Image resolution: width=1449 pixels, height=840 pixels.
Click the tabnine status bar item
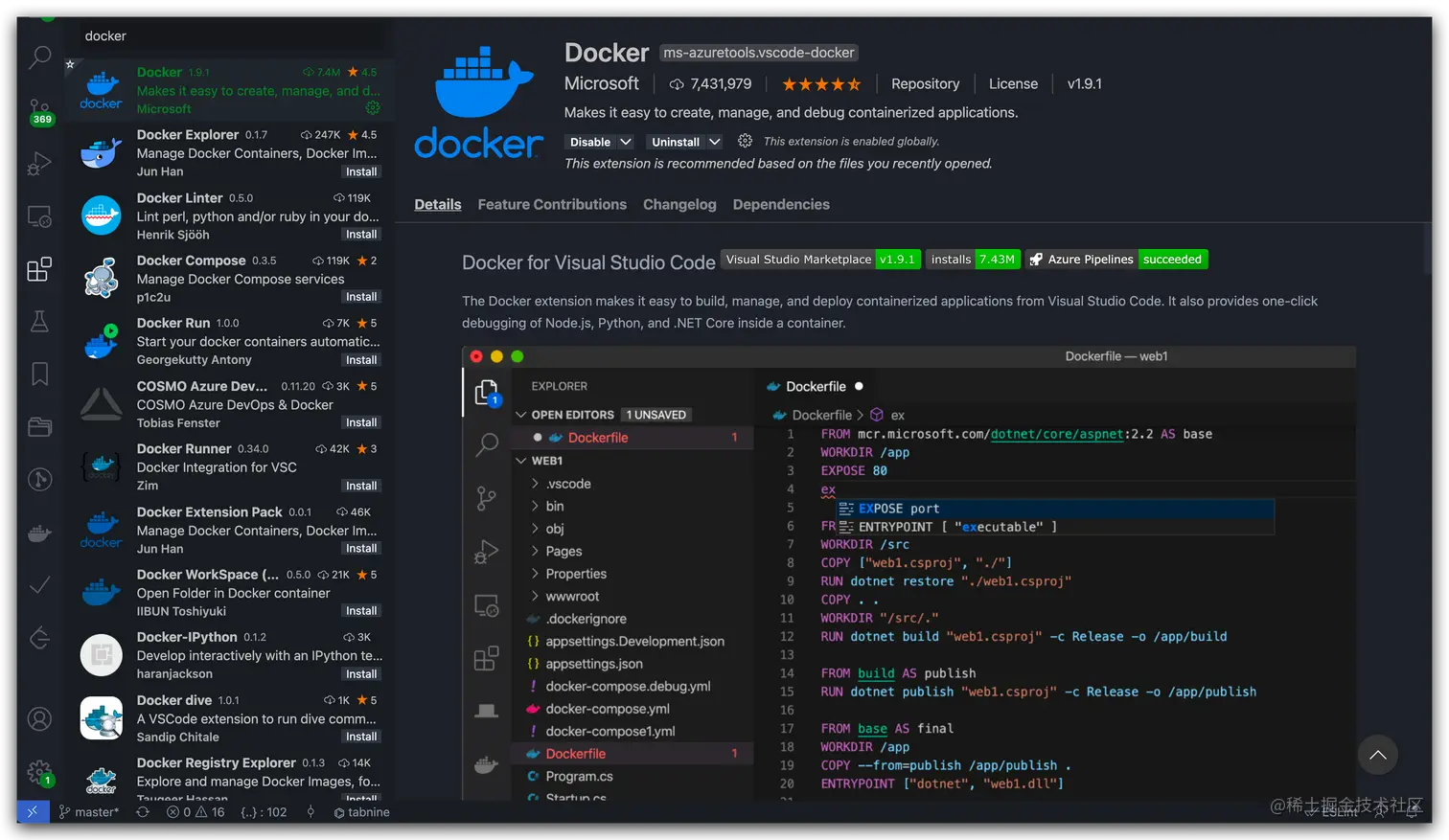[x=362, y=811]
